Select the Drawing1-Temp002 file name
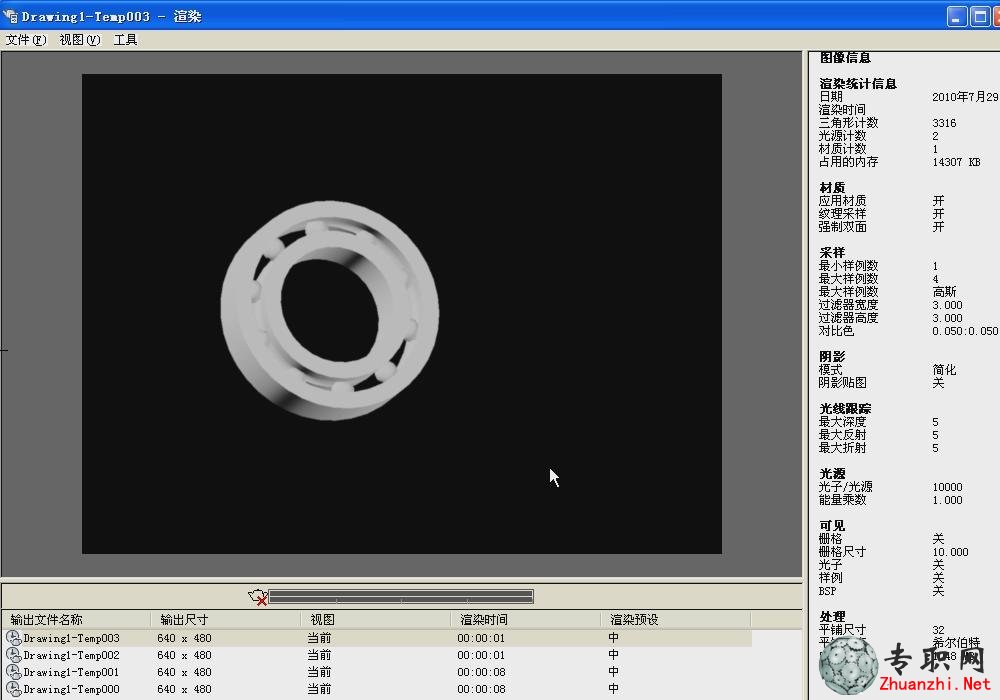Screen dimensions: 1000x700 pos(71,655)
